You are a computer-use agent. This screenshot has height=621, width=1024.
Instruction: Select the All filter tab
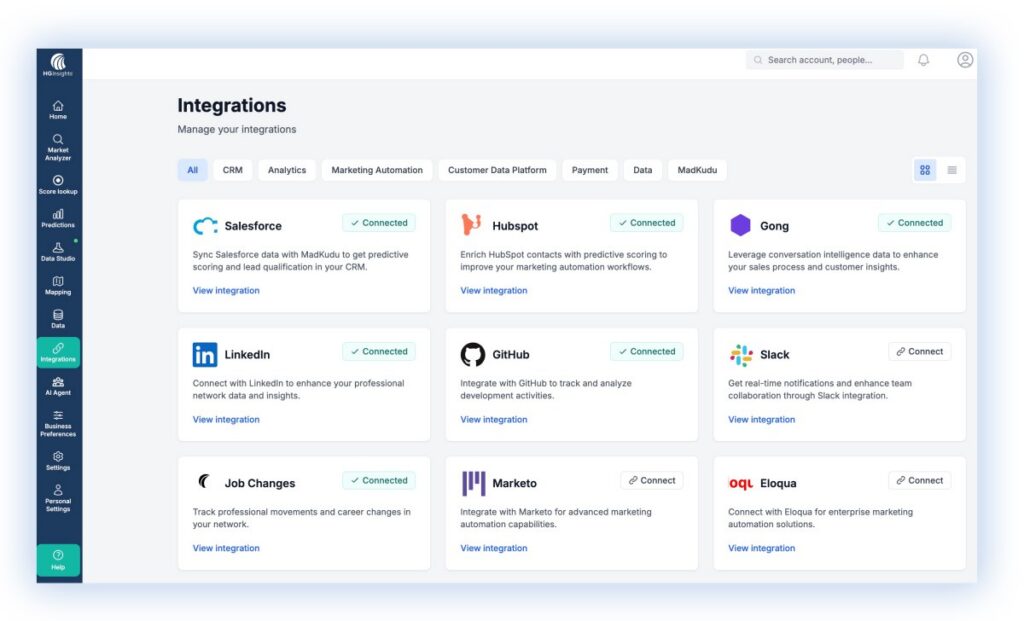pyautogui.click(x=193, y=170)
